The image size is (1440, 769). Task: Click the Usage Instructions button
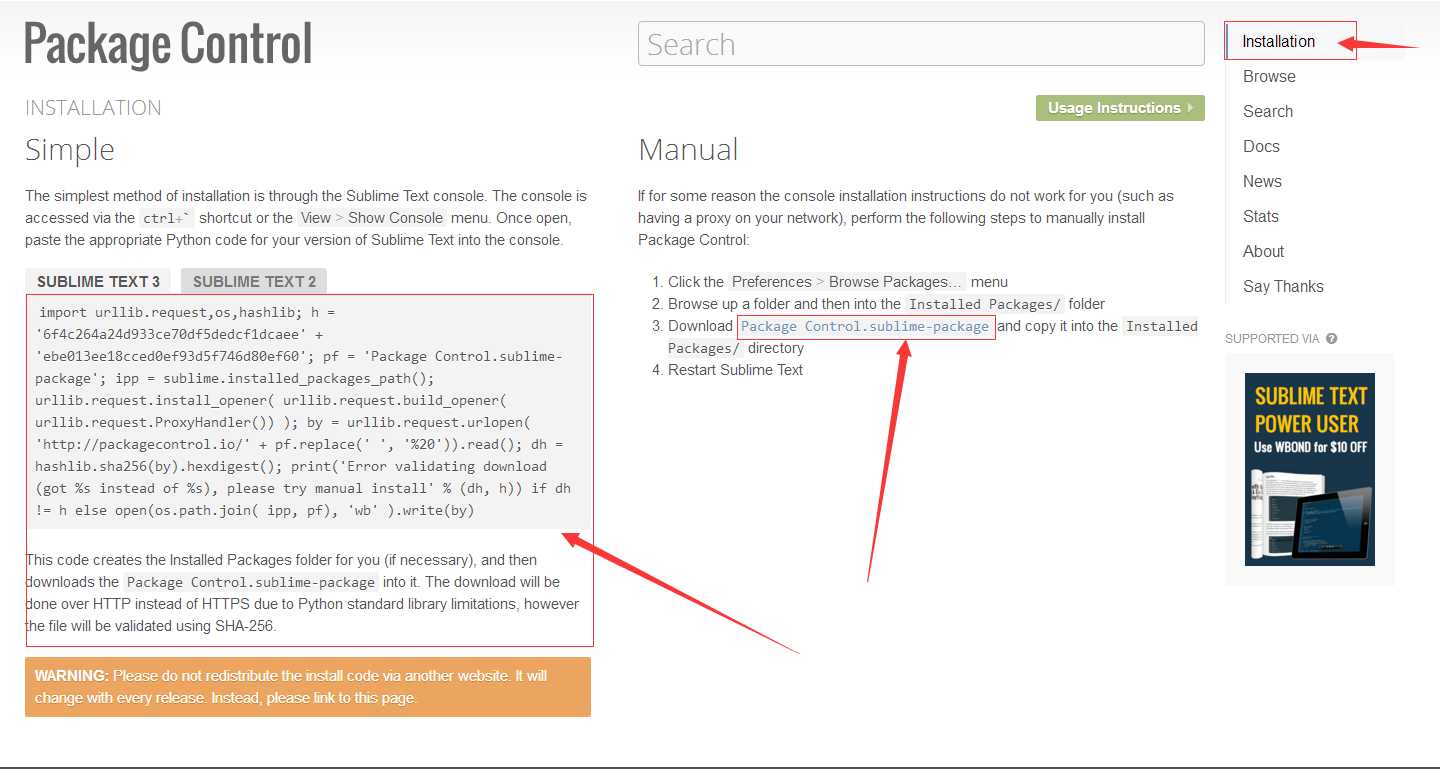(1120, 108)
